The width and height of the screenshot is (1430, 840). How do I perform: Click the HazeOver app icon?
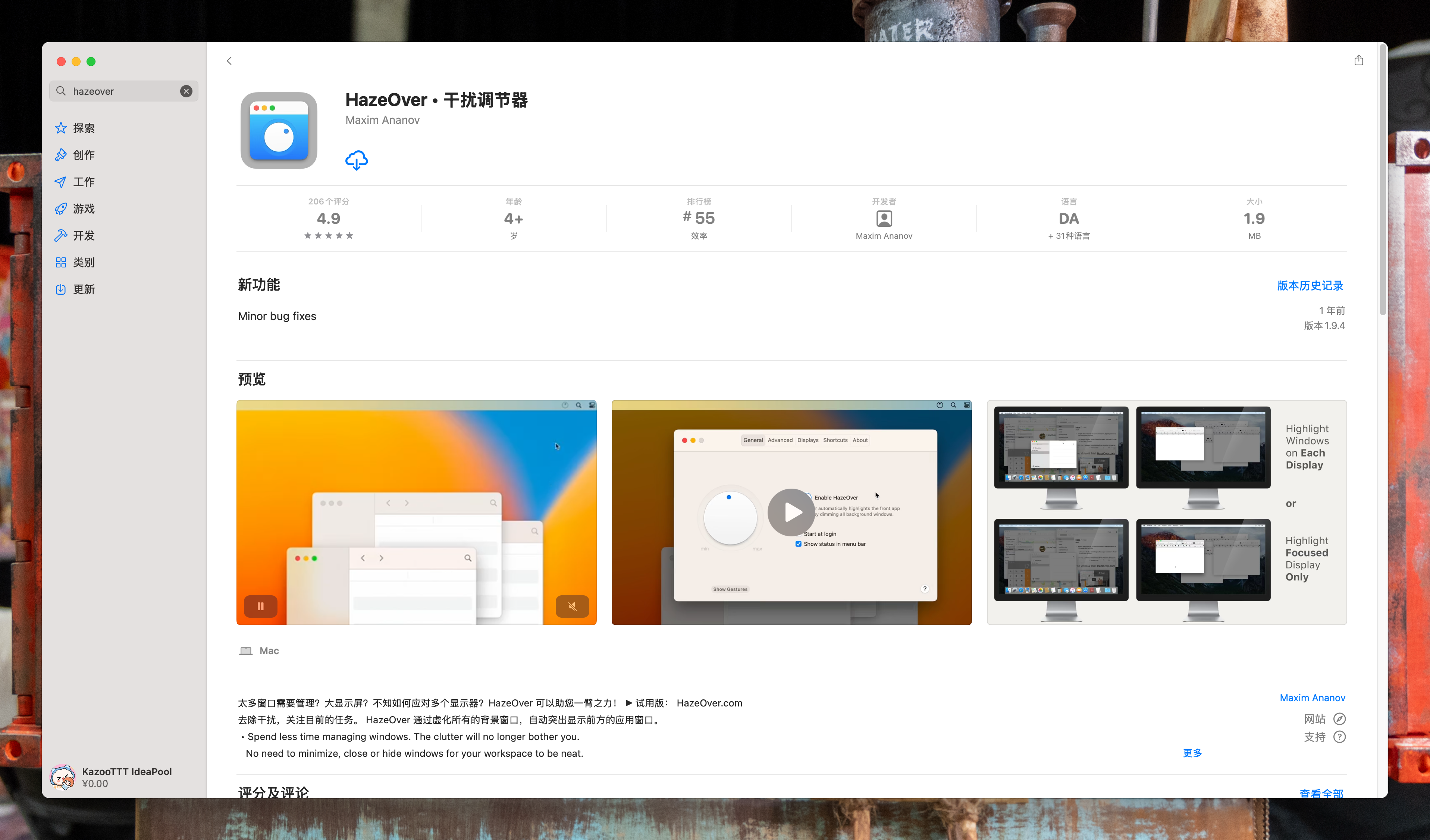click(279, 131)
